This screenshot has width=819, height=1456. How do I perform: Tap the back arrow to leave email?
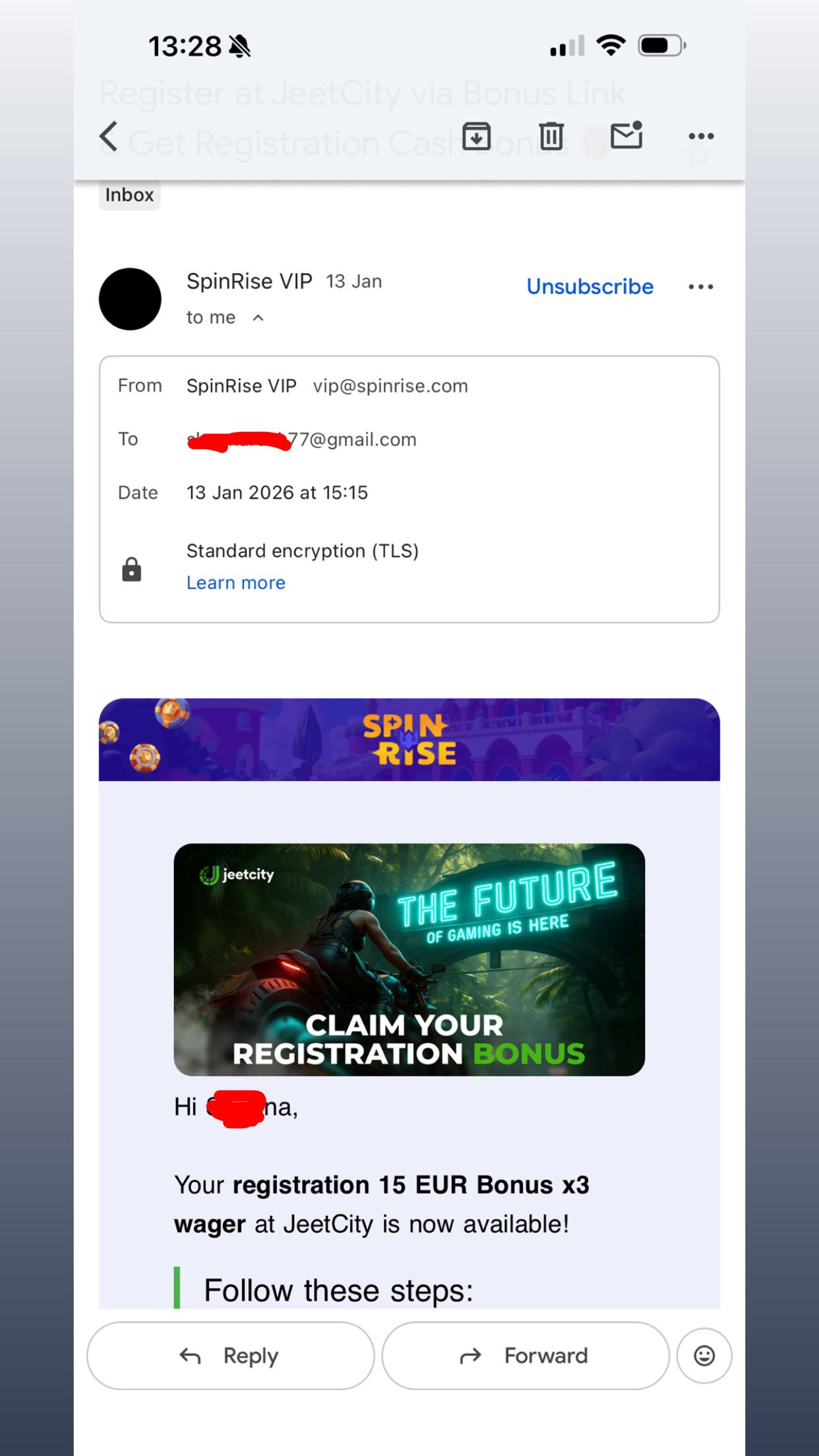click(x=109, y=136)
